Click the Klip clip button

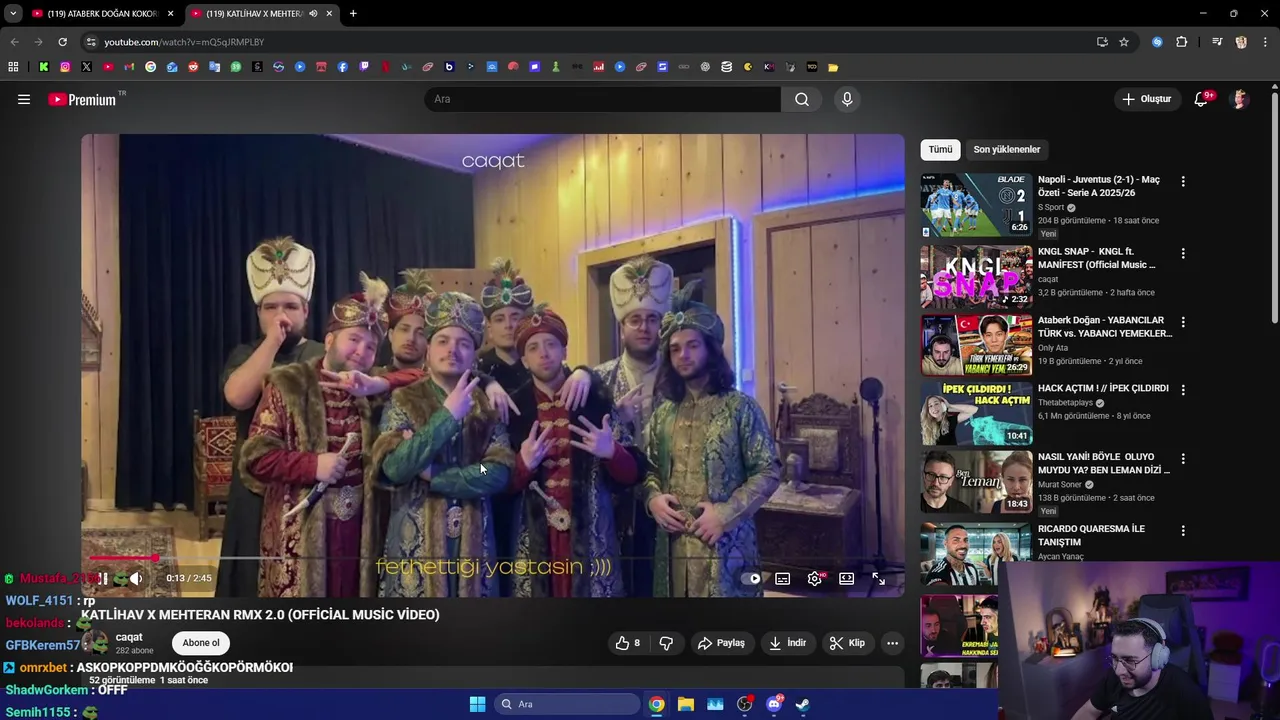pyautogui.click(x=847, y=643)
